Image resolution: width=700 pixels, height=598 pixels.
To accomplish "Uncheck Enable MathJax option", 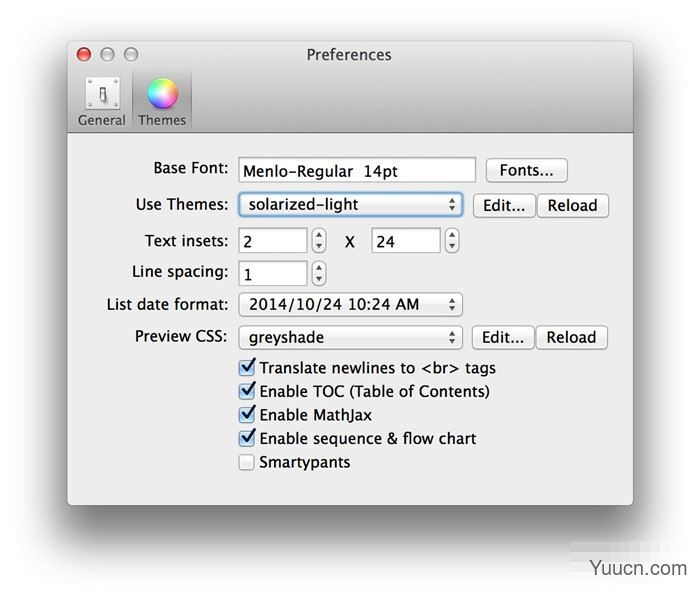I will [x=247, y=414].
